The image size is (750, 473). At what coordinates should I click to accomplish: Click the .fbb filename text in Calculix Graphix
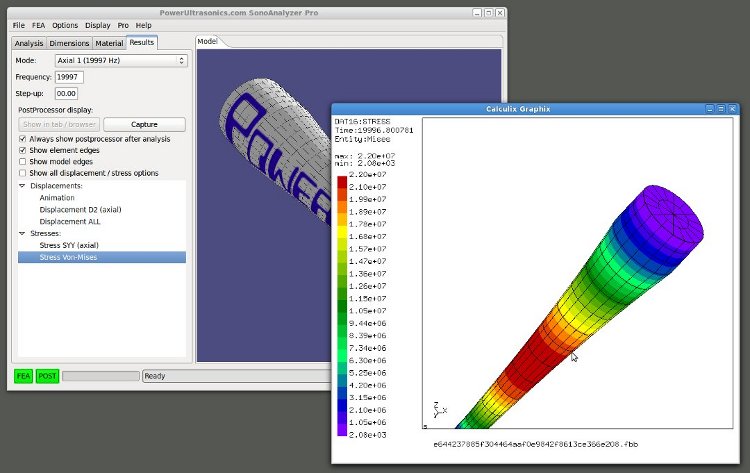[x=536, y=444]
